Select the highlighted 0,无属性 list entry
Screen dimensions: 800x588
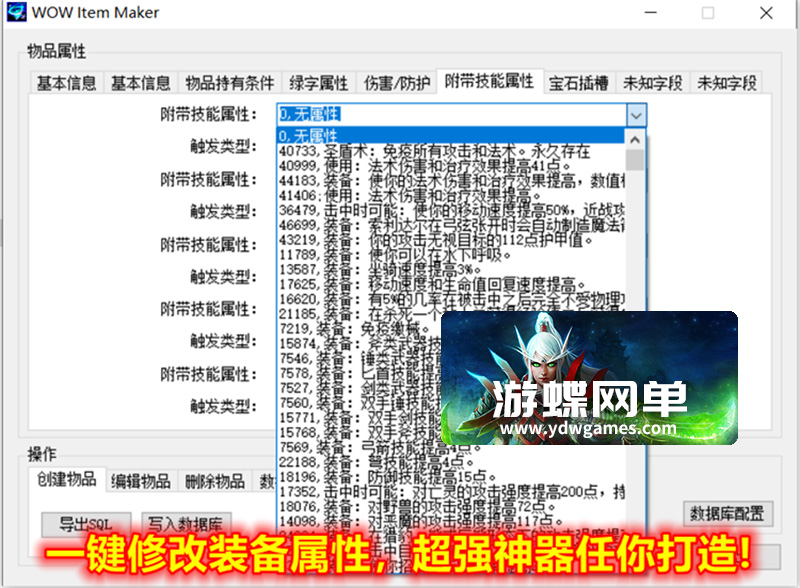click(x=451, y=136)
